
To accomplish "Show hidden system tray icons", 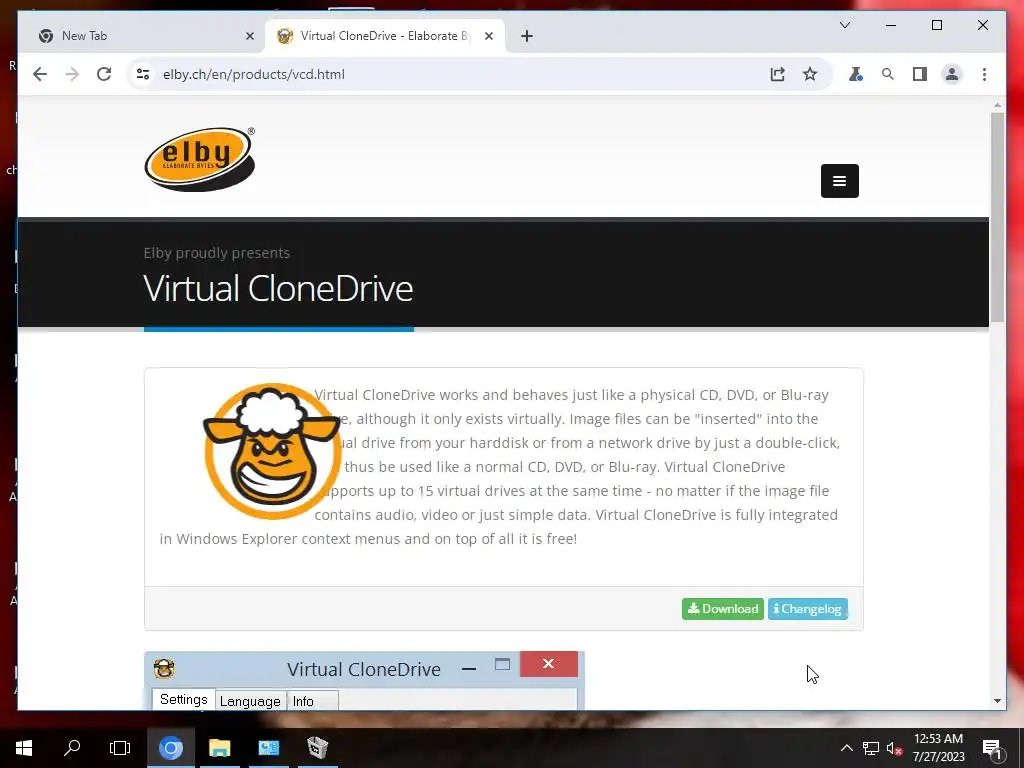I will pos(846,748).
